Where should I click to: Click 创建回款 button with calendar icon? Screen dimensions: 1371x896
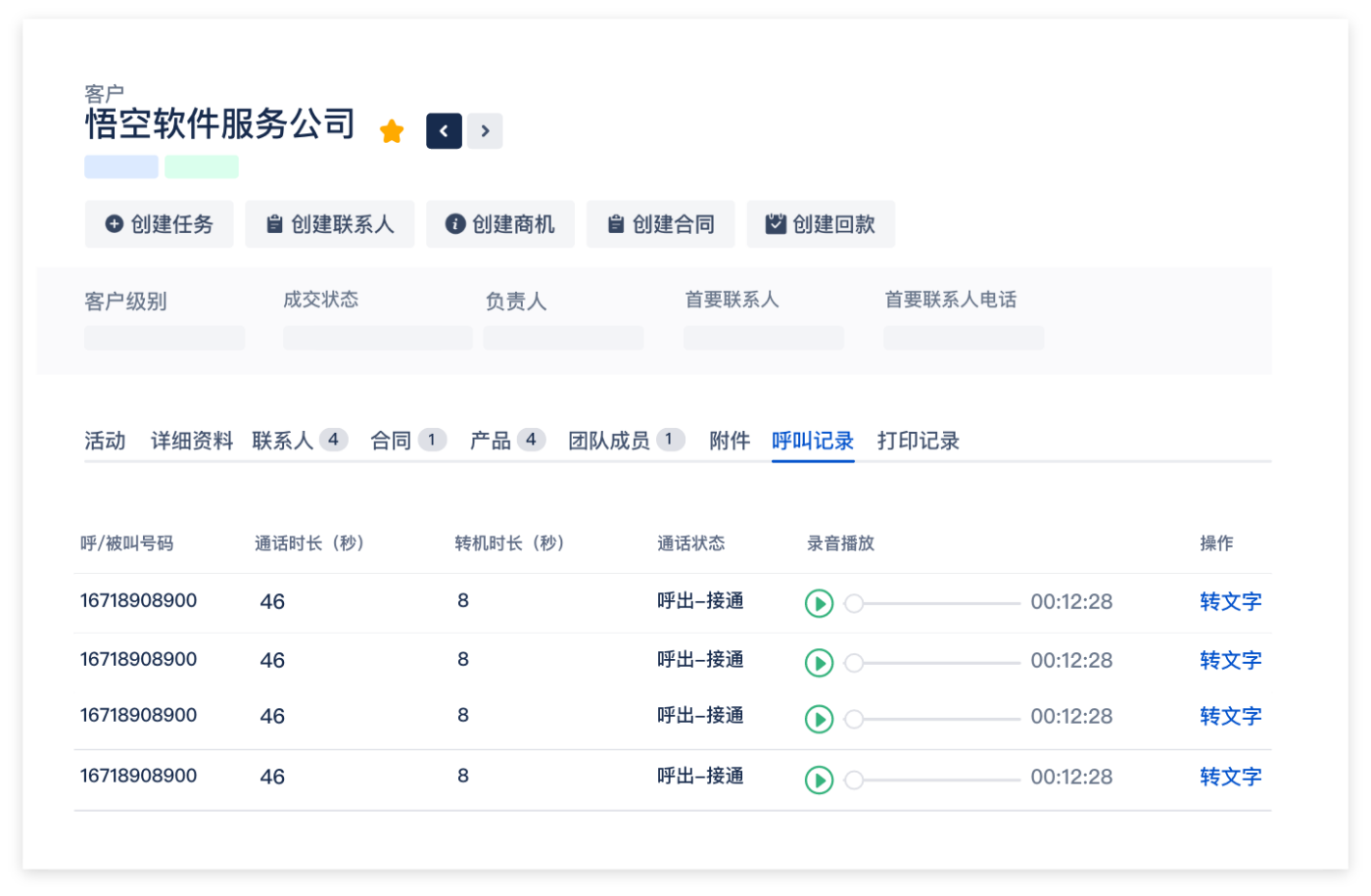(x=821, y=224)
